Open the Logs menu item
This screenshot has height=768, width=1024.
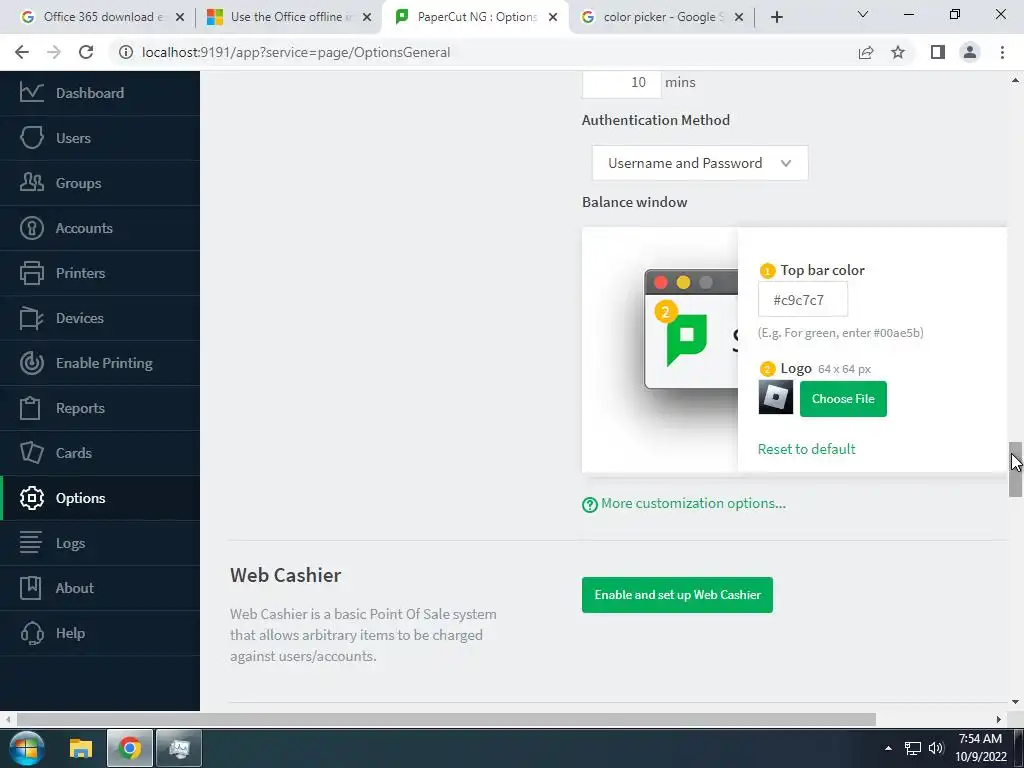[100, 543]
